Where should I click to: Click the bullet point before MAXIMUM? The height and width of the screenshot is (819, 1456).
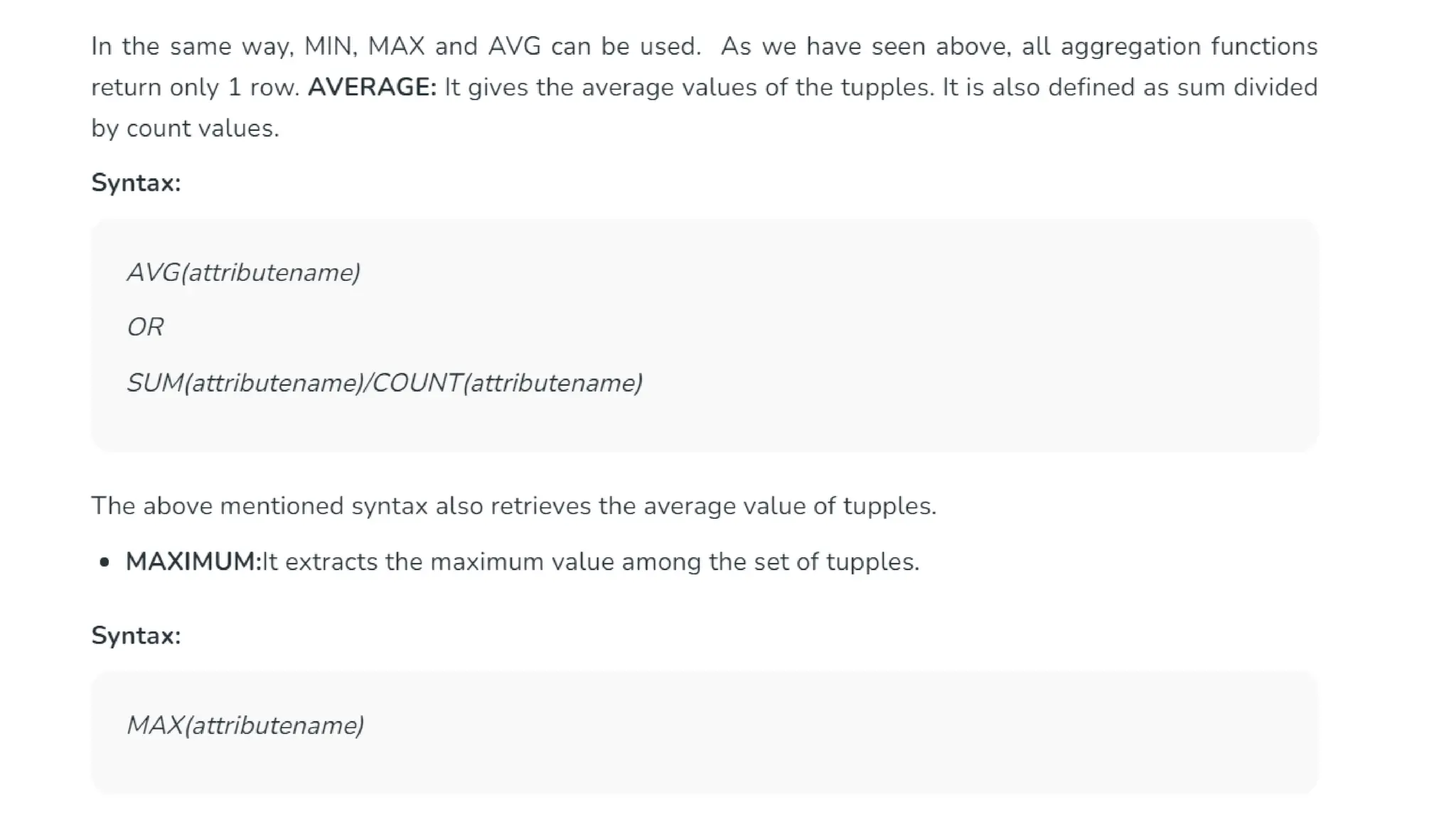pos(105,562)
